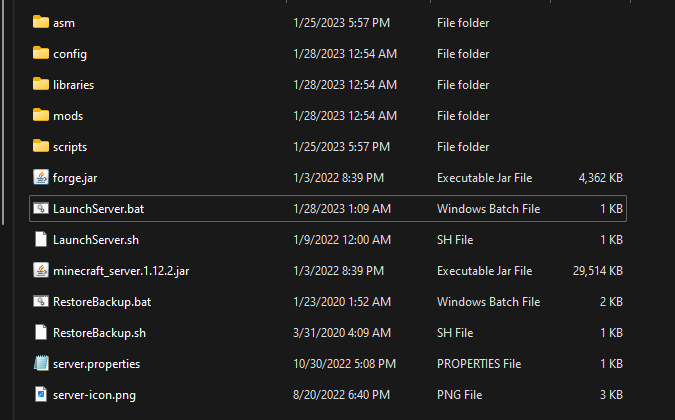Click the 3/31/2020 4:09 AM modified date
675x420 pixels.
pyautogui.click(x=342, y=333)
